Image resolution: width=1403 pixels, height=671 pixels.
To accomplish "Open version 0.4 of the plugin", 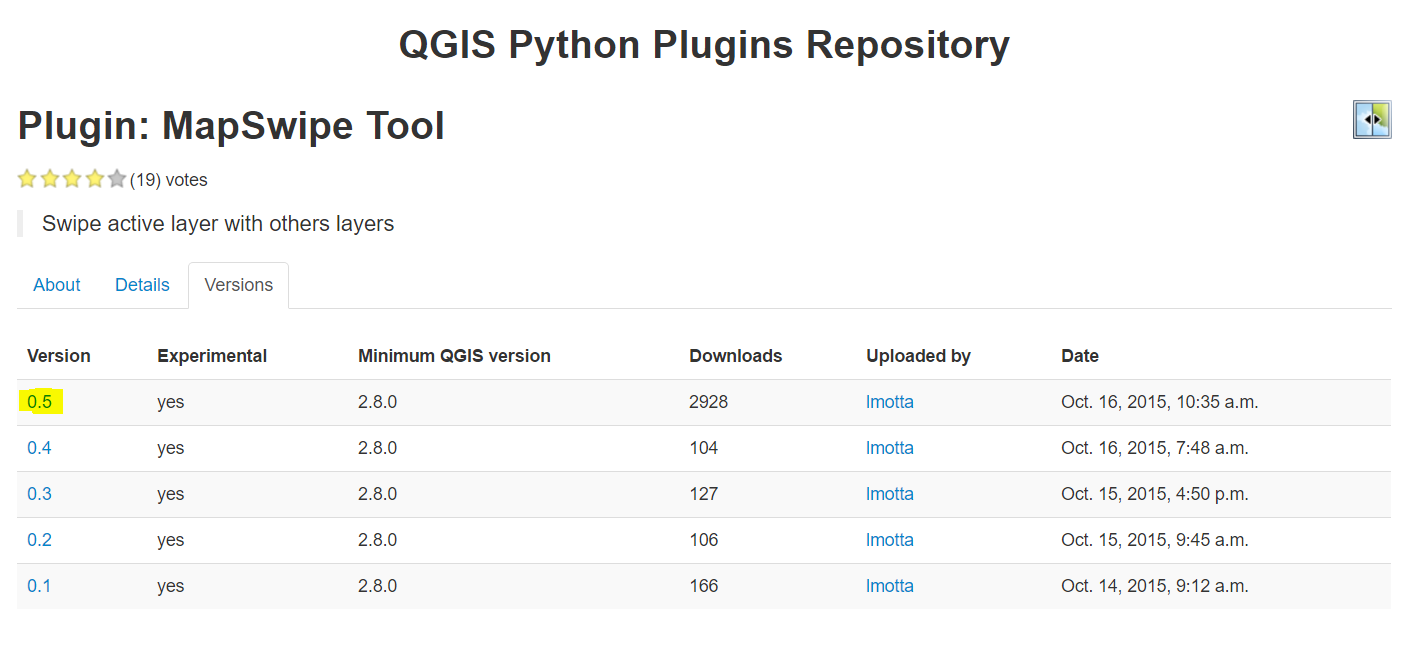I will click(39, 447).
